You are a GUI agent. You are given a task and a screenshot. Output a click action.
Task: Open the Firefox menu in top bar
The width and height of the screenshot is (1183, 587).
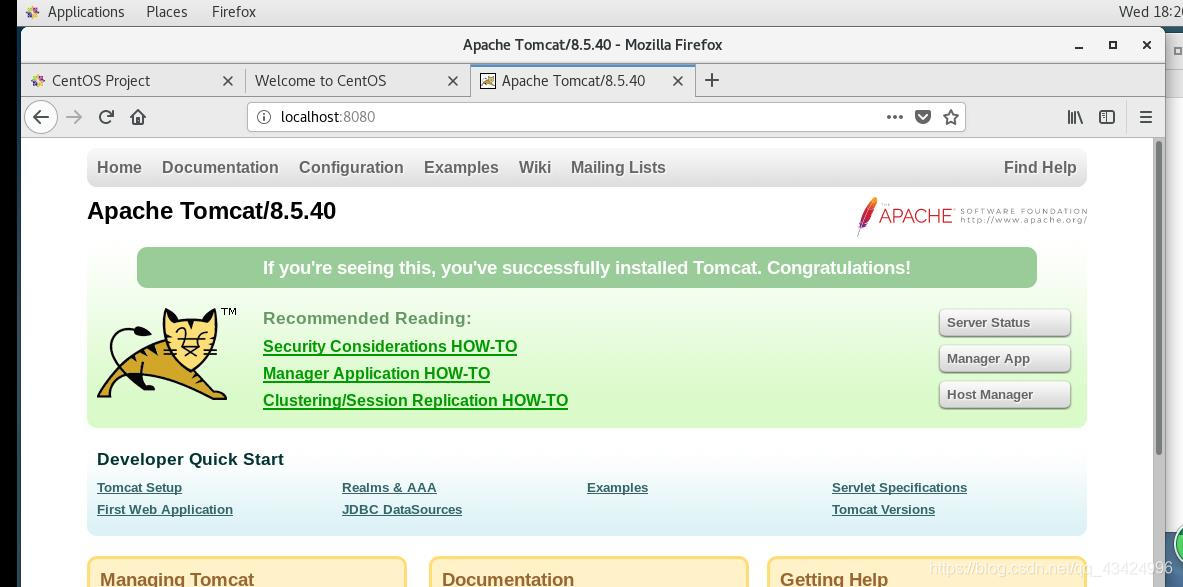[x=234, y=12]
